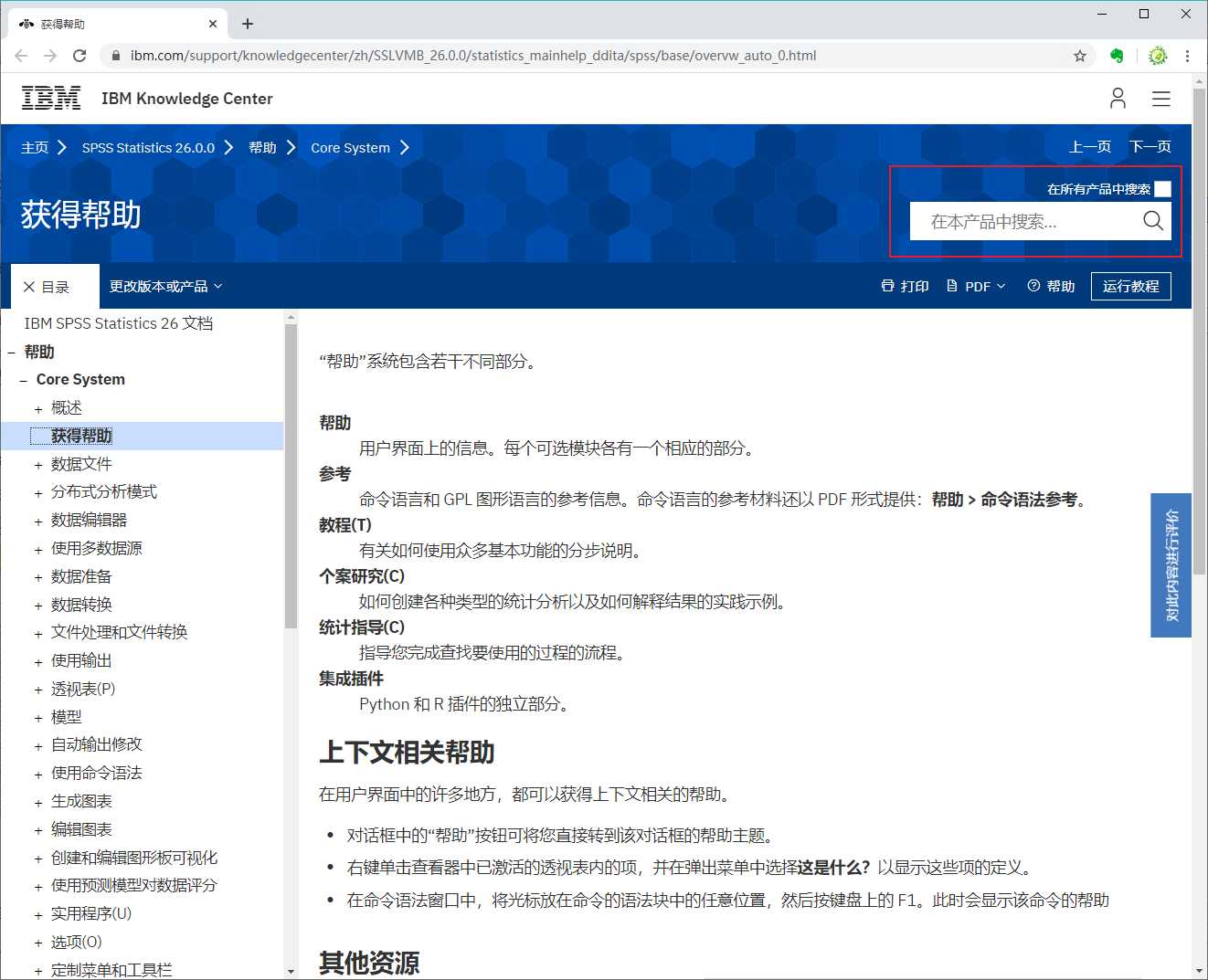Click IBM Knowledge Center title
Viewport: 1208px width, 980px height.
pos(186,99)
